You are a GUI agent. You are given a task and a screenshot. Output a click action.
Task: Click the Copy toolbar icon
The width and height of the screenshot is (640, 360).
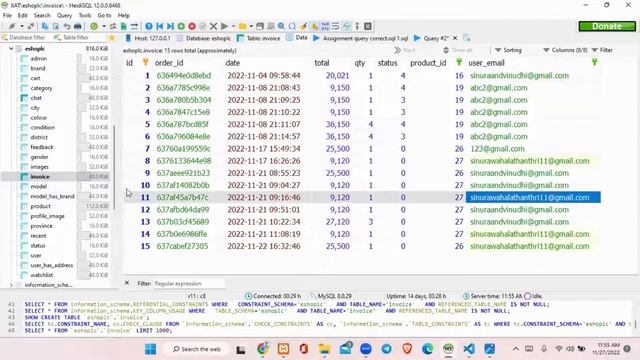point(45,26)
